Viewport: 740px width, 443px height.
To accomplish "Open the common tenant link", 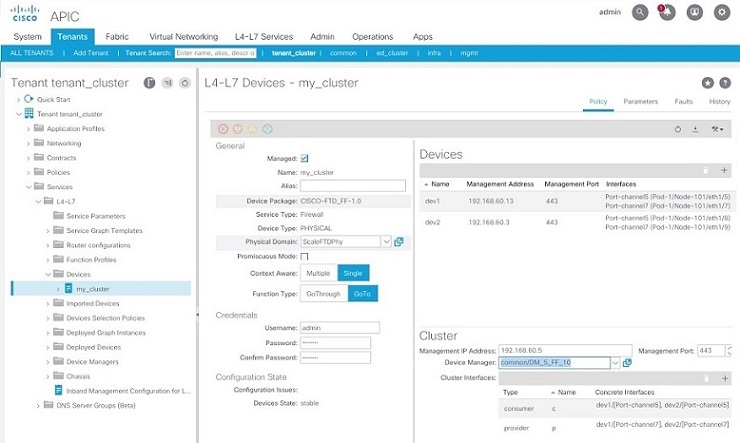I will [x=343, y=53].
